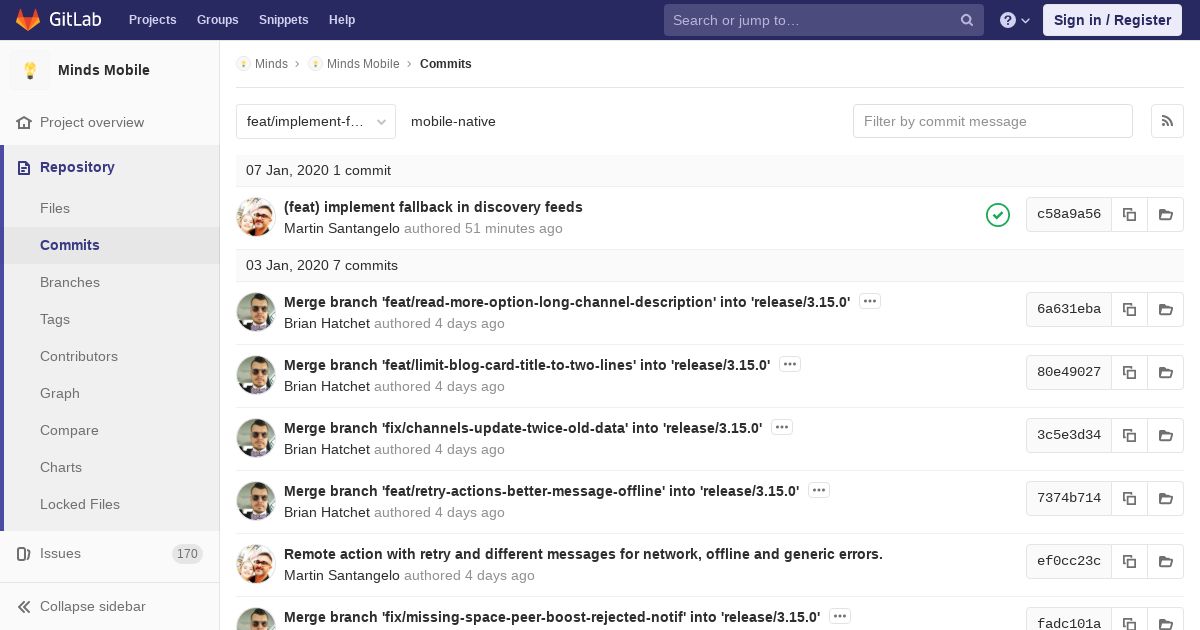This screenshot has height=630, width=1200.
Task: Click the Project overview home icon
Action: [x=24, y=122]
